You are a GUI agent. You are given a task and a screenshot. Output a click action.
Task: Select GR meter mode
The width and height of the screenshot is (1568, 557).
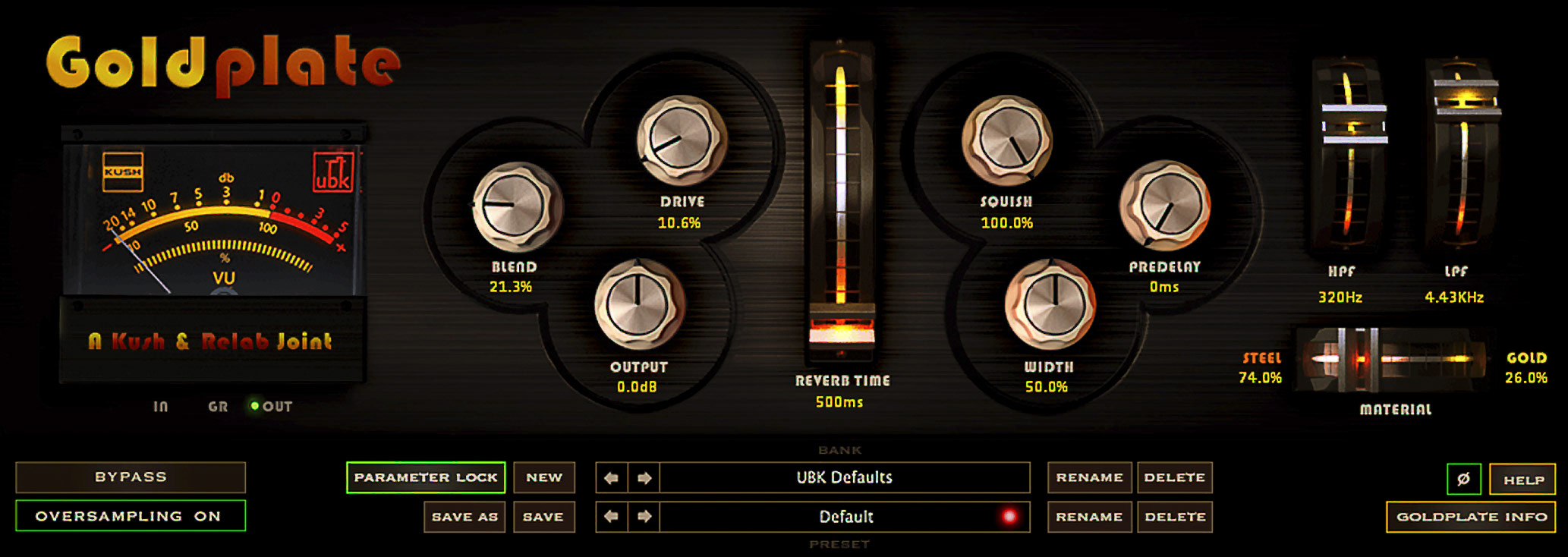(x=218, y=407)
